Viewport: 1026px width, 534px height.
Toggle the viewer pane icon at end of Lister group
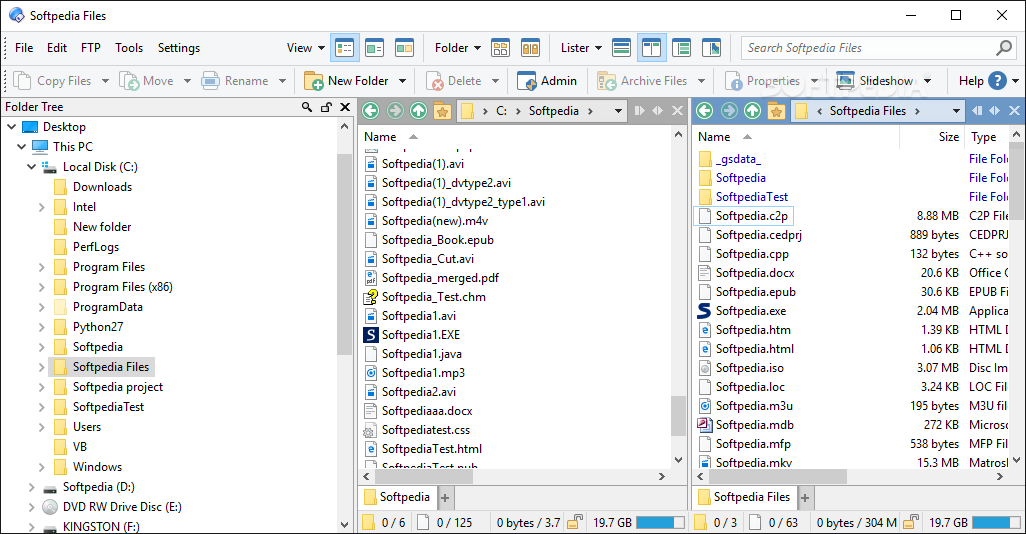pos(711,48)
